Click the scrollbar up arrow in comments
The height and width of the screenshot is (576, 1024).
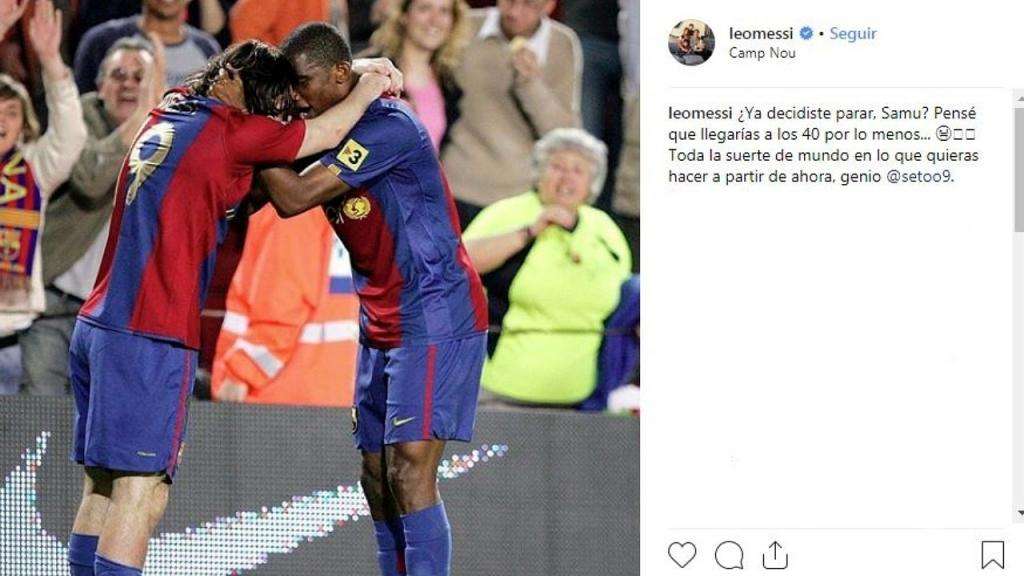coord(1019,98)
